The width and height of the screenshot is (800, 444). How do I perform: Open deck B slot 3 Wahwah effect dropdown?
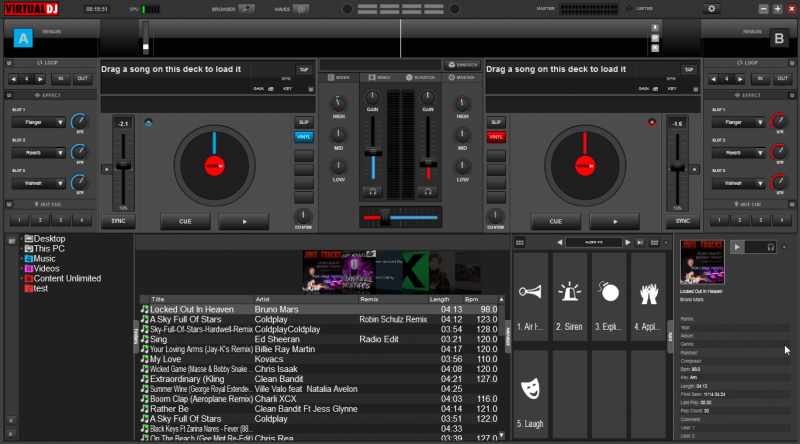click(x=738, y=183)
